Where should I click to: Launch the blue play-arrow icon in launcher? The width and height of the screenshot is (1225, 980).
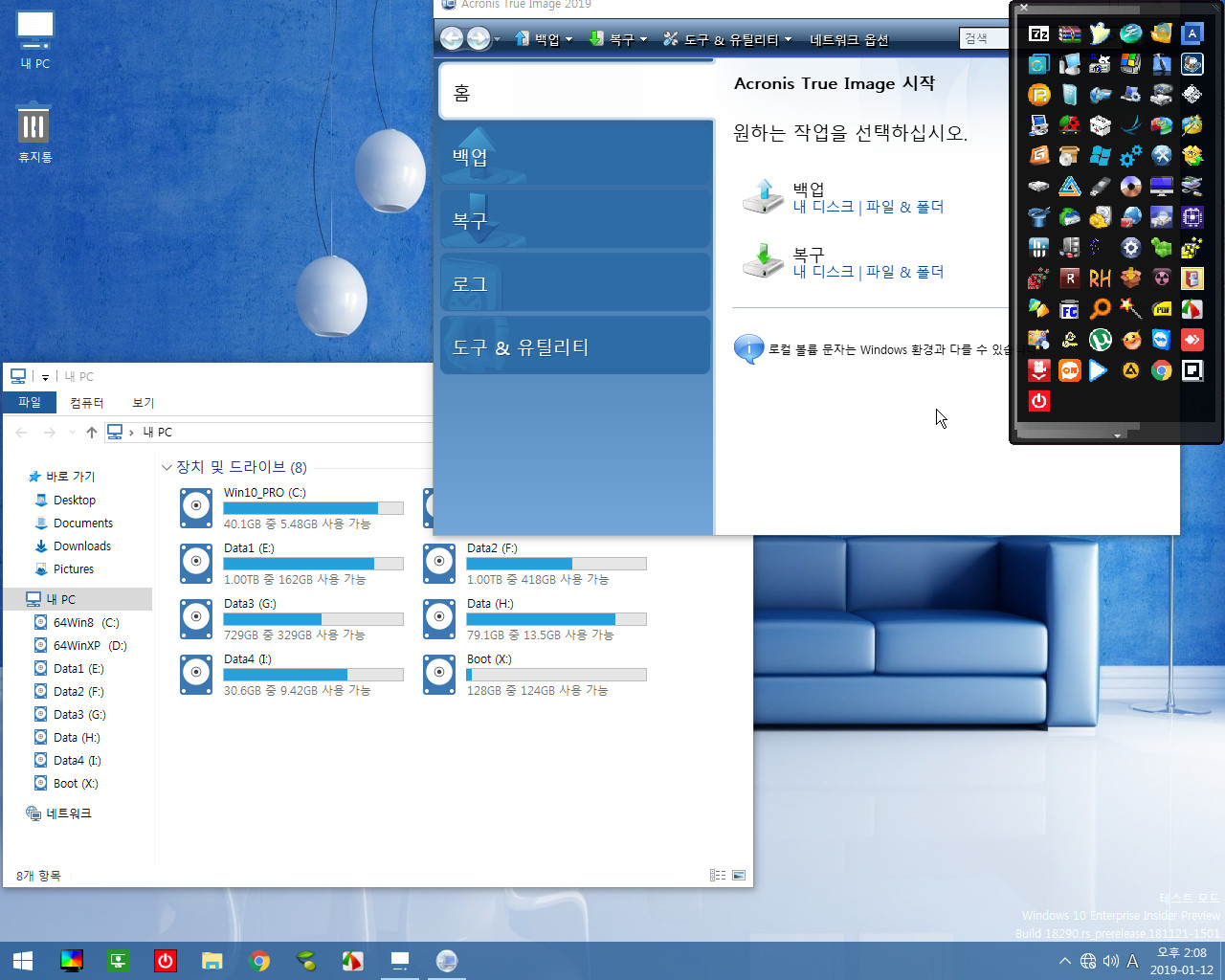[1099, 370]
